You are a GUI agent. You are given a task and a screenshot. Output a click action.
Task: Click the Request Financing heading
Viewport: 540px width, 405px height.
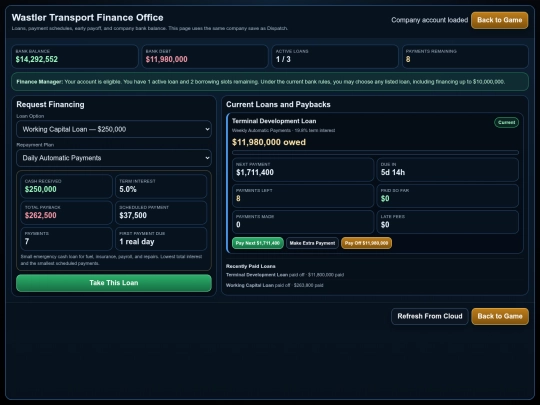coord(50,104)
